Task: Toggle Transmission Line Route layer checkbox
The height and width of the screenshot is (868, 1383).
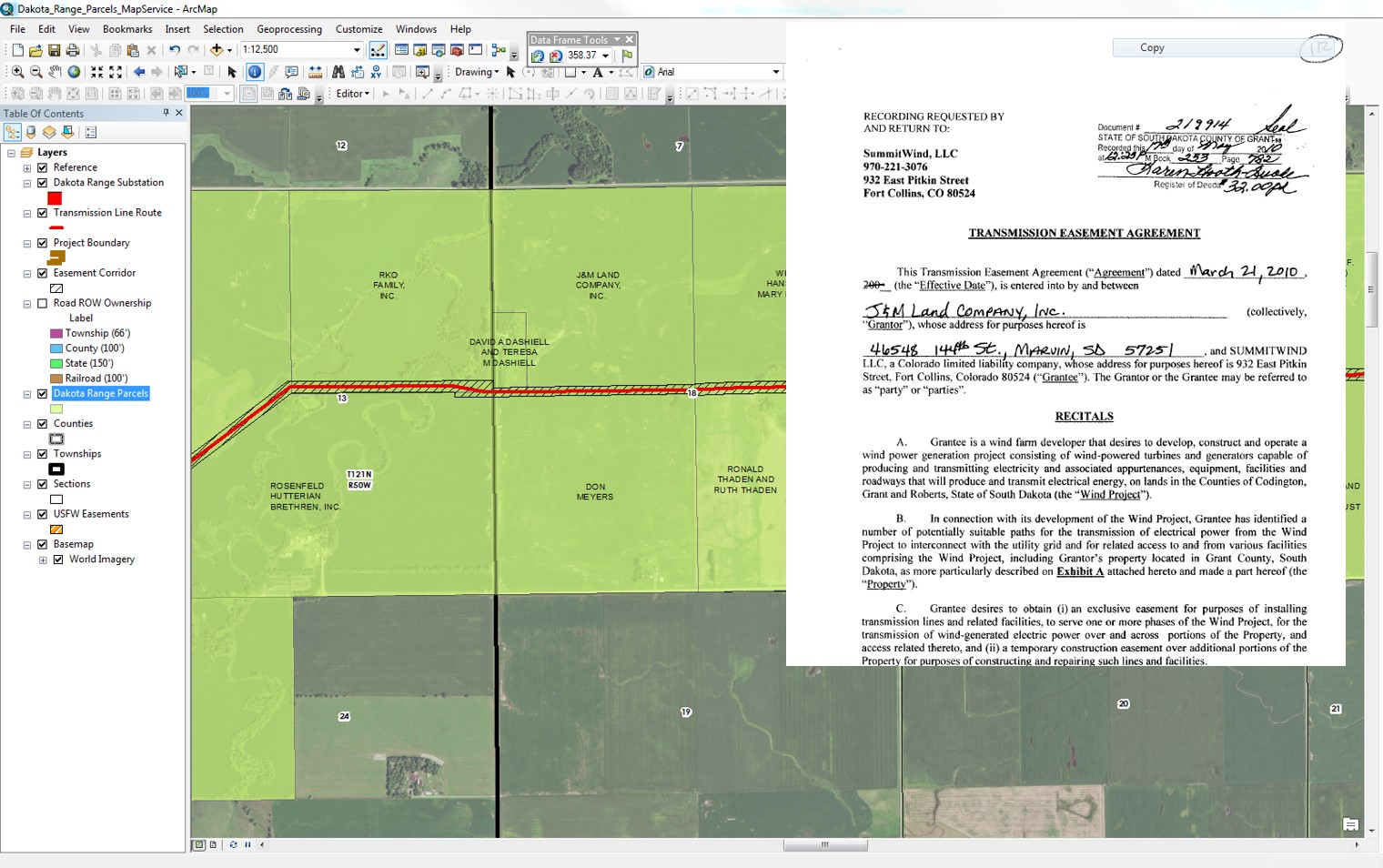Action: click(42, 213)
